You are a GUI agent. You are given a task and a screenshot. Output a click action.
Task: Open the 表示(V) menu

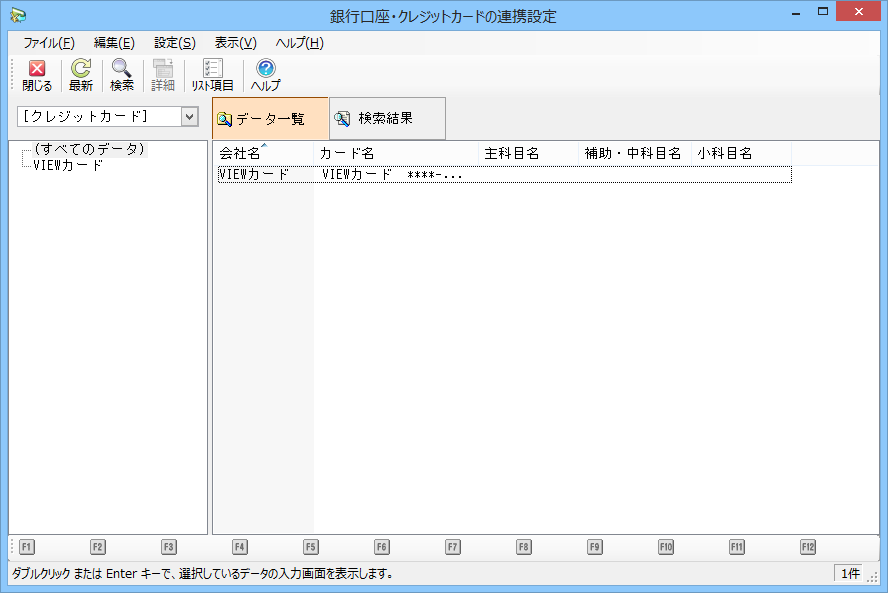click(236, 43)
